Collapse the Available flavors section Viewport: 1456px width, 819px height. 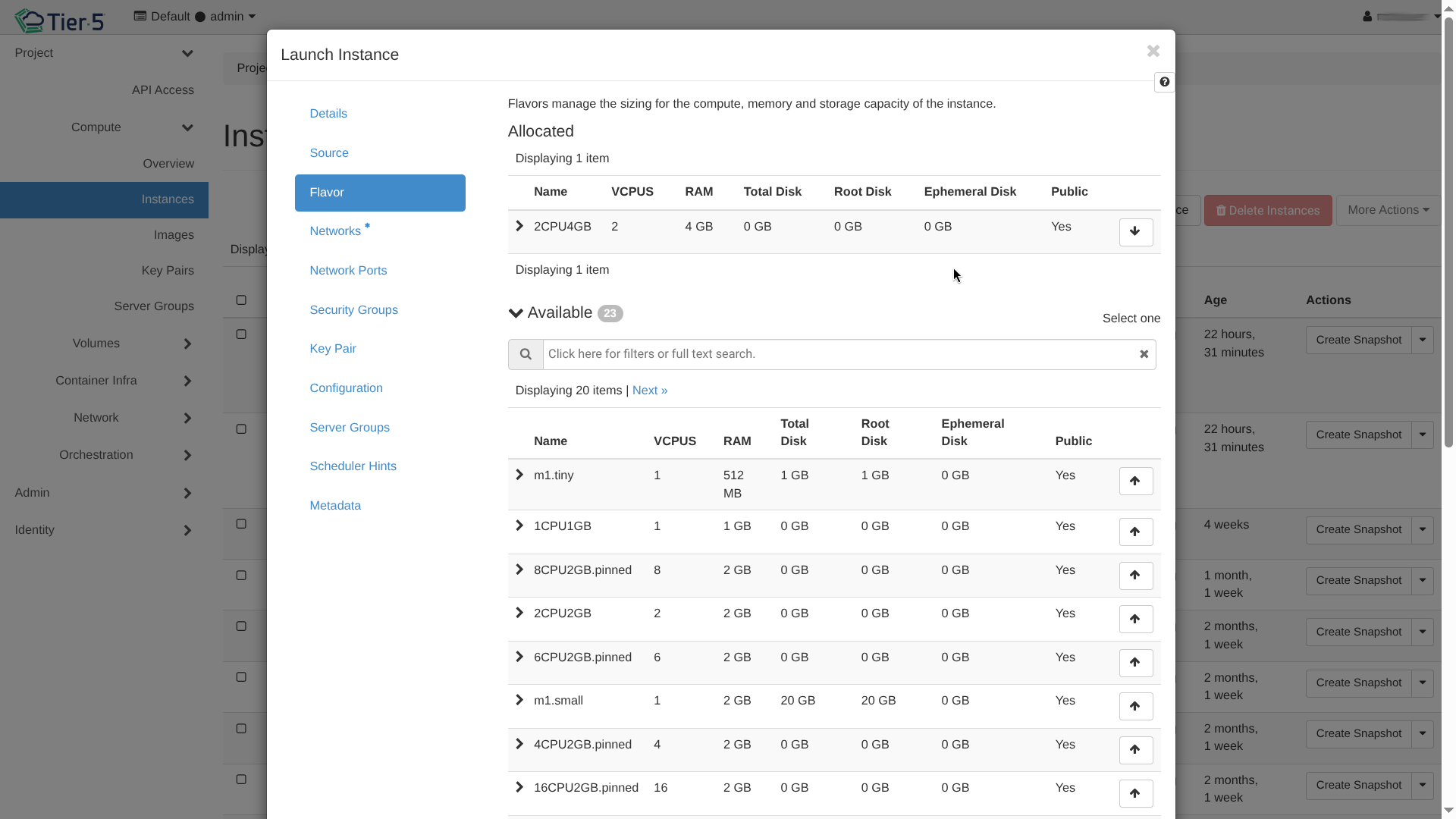(x=516, y=313)
